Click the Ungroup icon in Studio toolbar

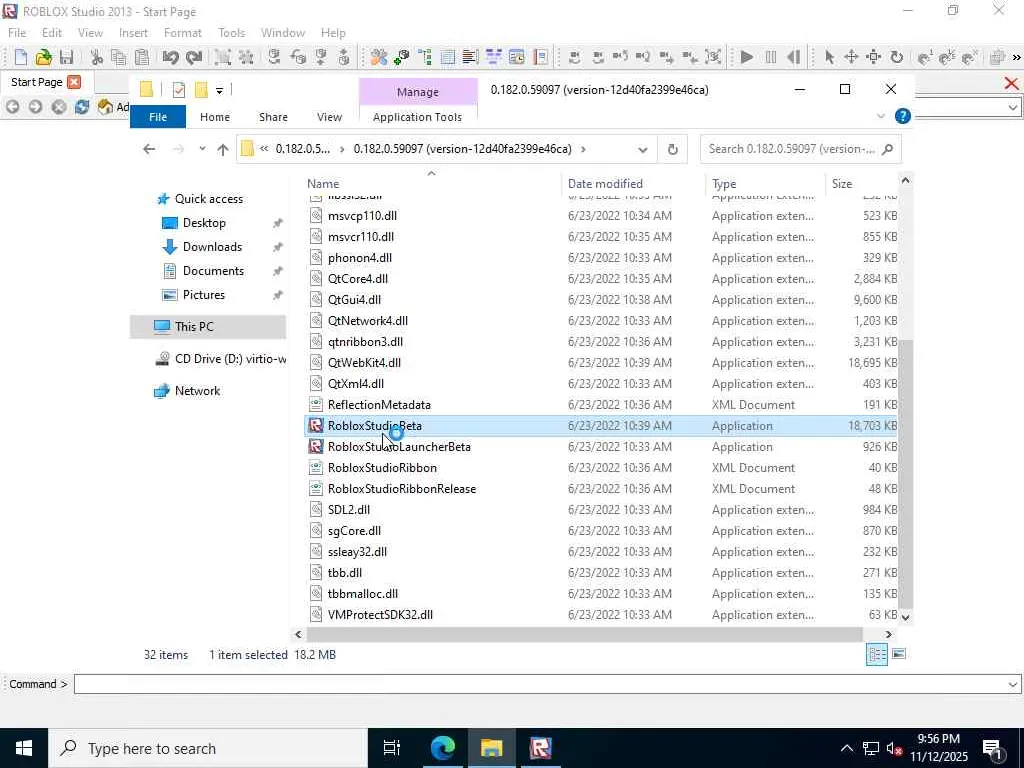click(246, 57)
